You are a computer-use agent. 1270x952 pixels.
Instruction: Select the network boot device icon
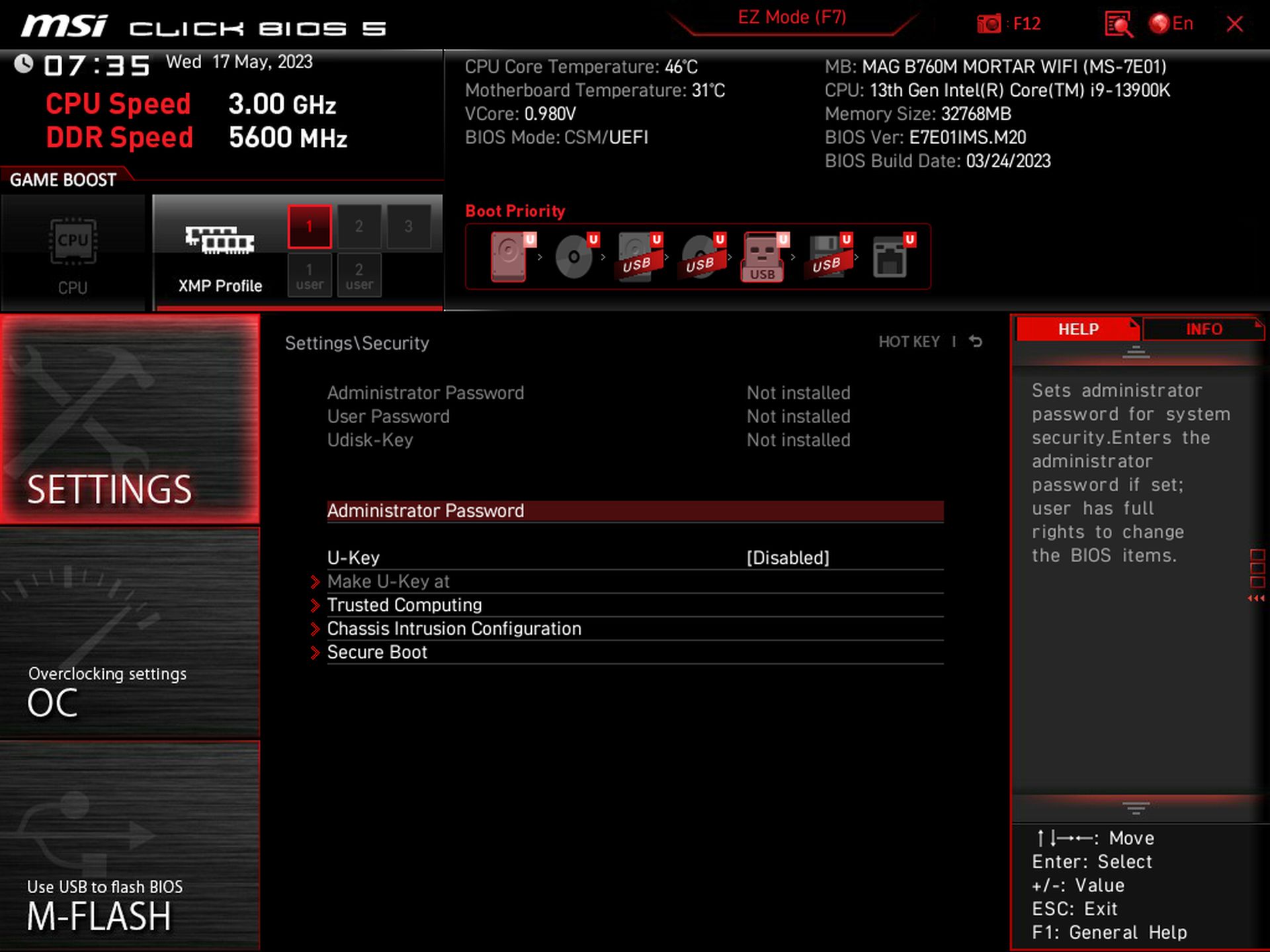point(893,257)
